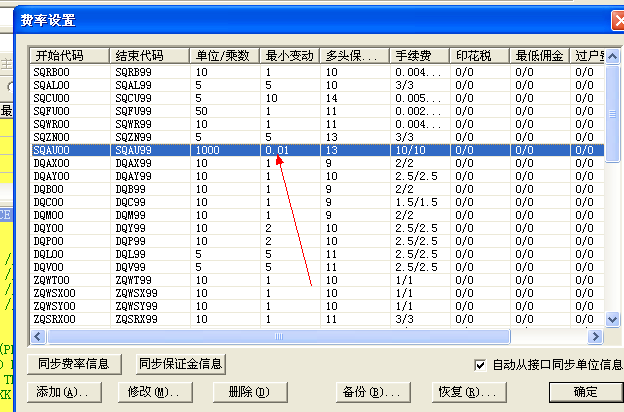Confirm with the 确定 button
Viewport: 624px width, 412px height.
(585, 391)
